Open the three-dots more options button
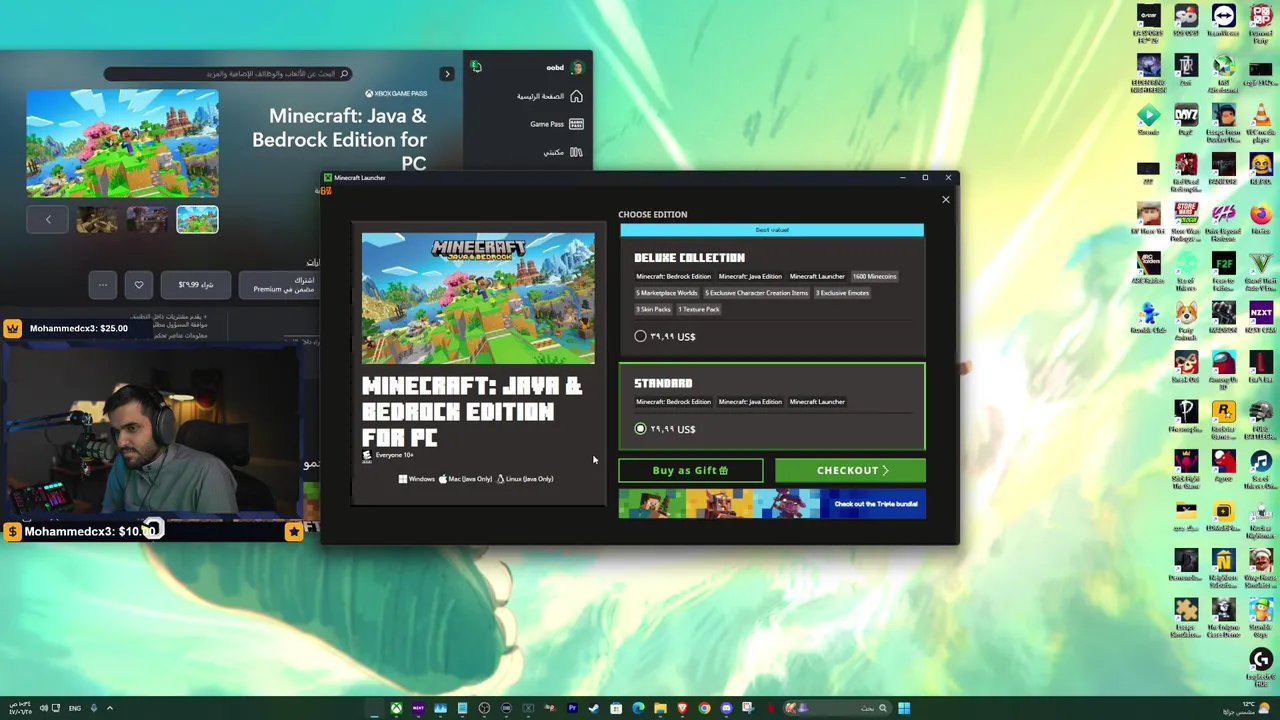This screenshot has height=720, width=1280. pyautogui.click(x=102, y=285)
